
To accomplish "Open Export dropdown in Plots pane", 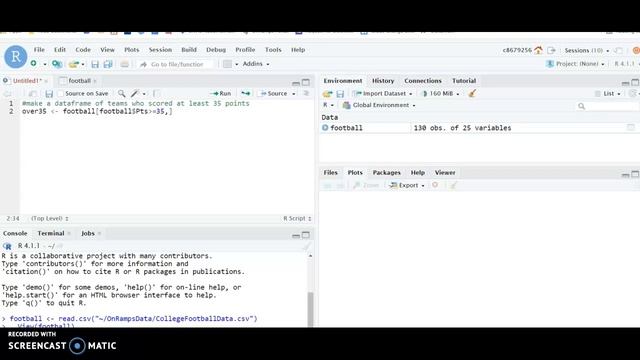I will (407, 185).
